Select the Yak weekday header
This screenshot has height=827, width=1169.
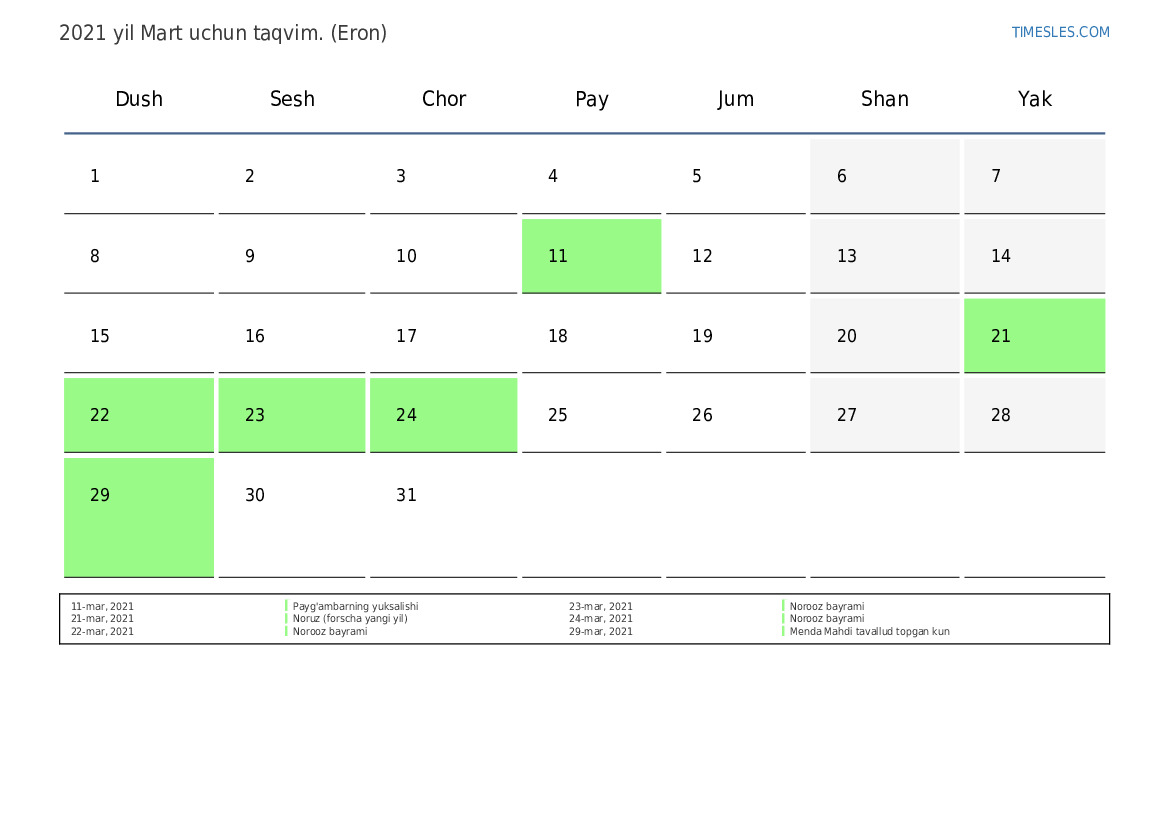[x=1034, y=99]
